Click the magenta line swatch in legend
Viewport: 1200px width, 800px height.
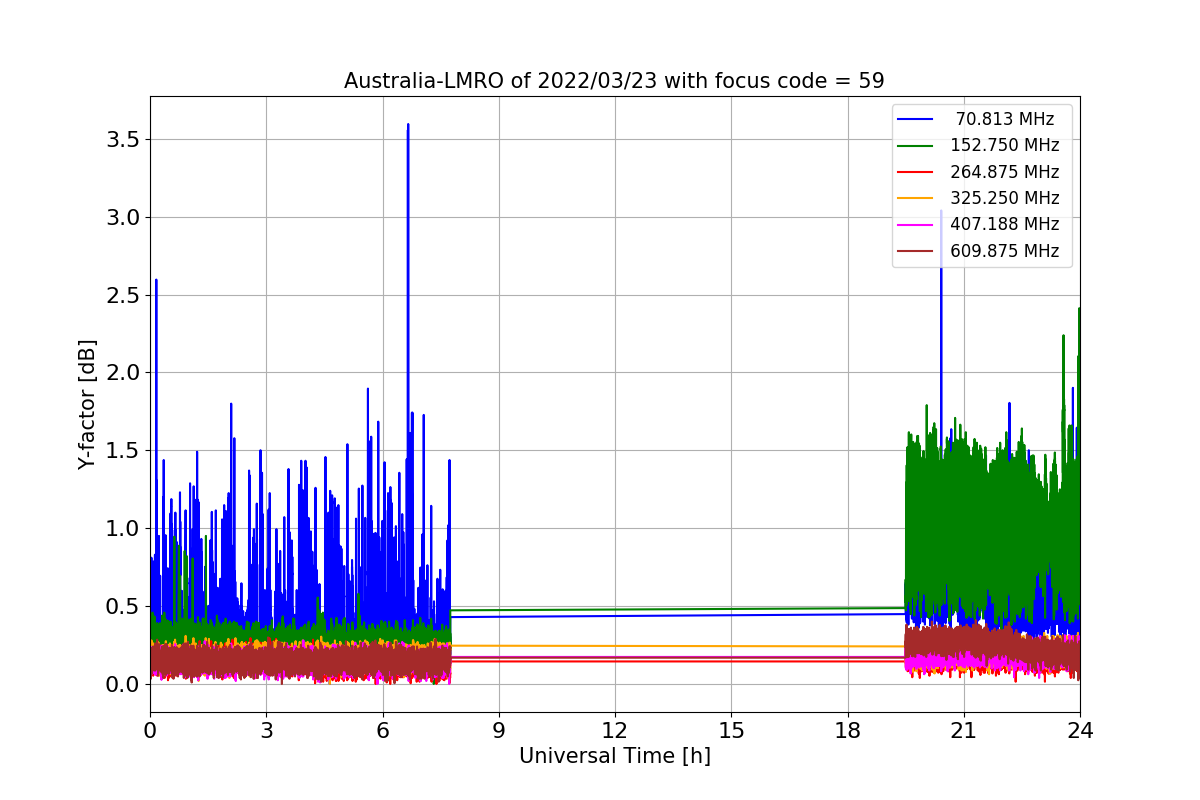pos(916,225)
